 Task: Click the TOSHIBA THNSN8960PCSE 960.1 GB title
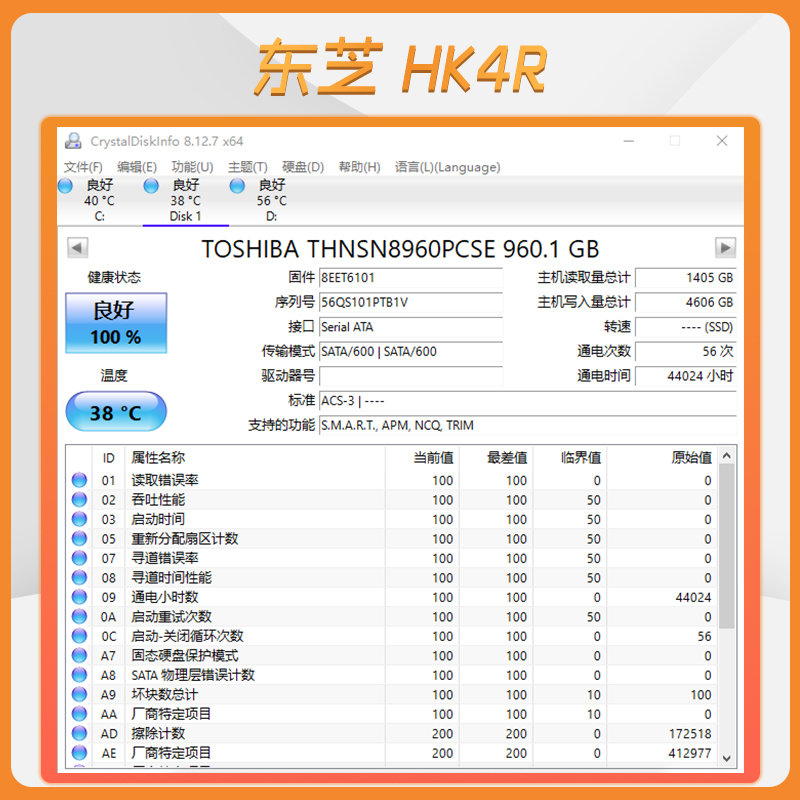click(x=400, y=249)
